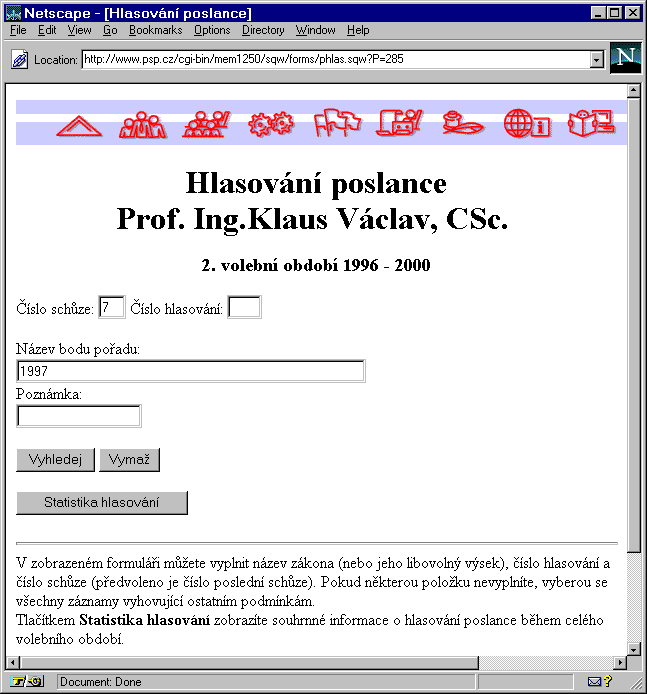The image size is (647, 694).
Task: Open the Edit menu
Action: (x=47, y=30)
